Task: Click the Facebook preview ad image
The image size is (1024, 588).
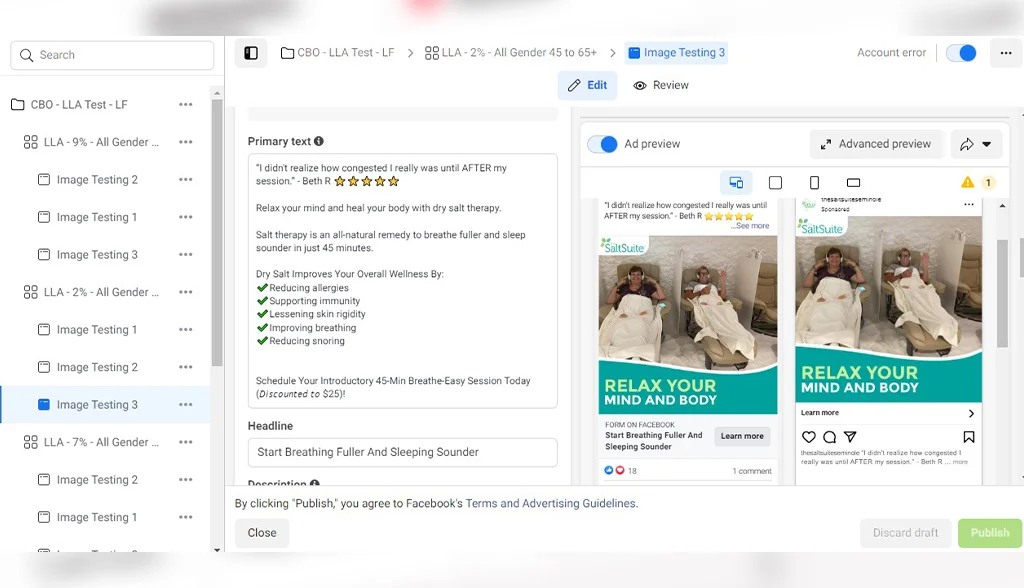Action: [688, 325]
